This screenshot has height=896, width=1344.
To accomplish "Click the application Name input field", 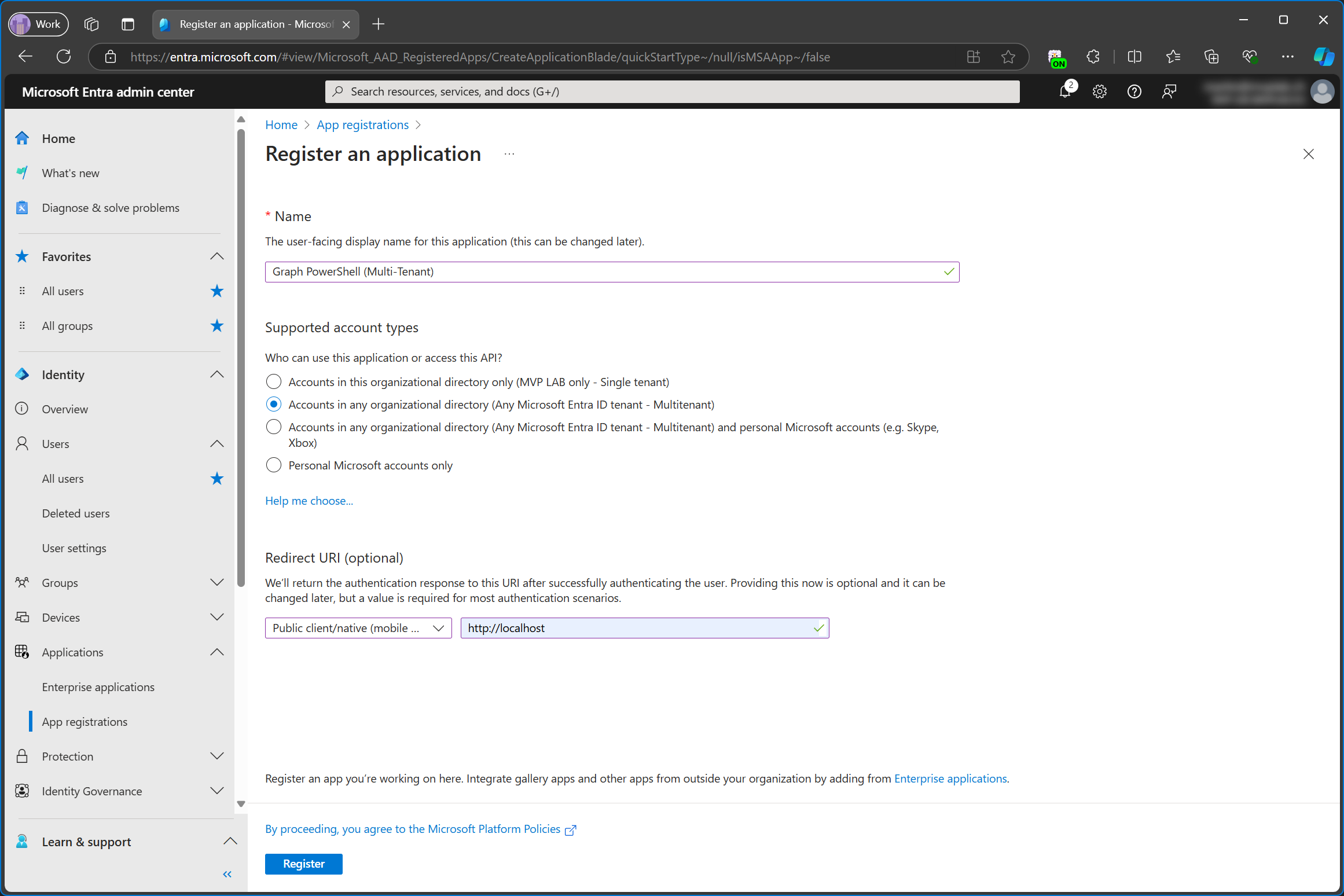I will [x=612, y=271].
